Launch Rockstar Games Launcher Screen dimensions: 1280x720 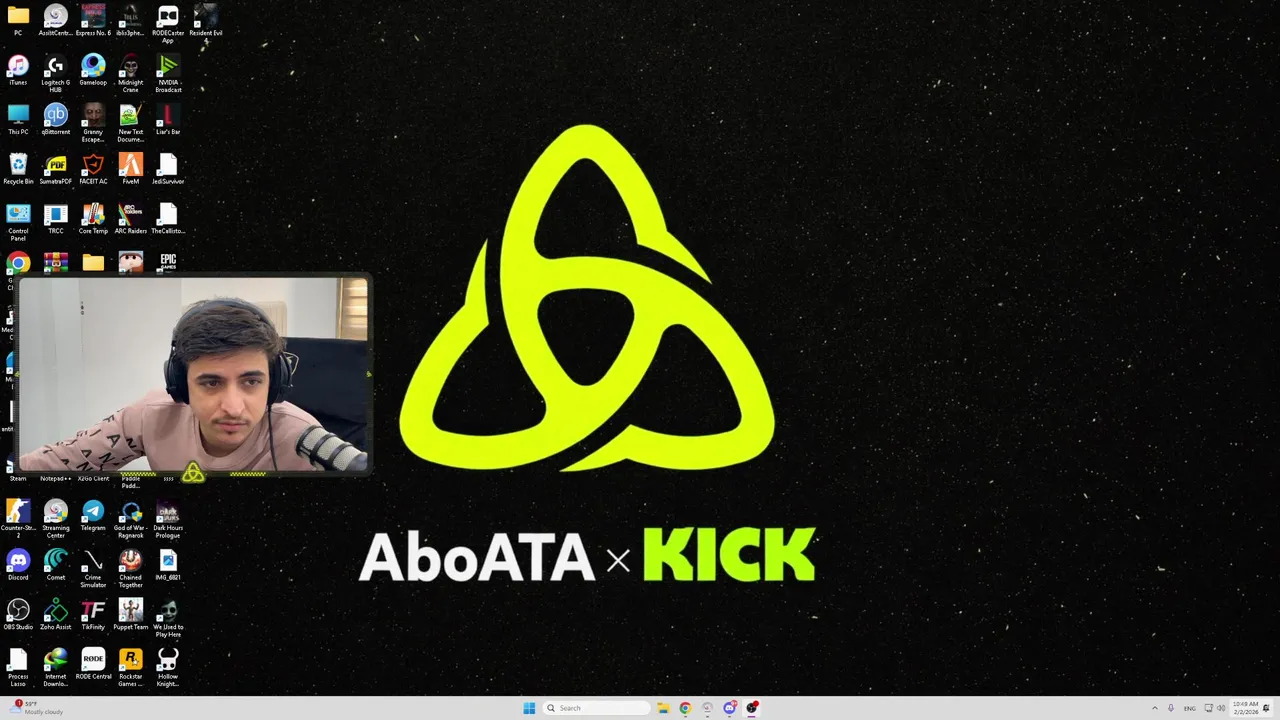[x=130, y=668]
